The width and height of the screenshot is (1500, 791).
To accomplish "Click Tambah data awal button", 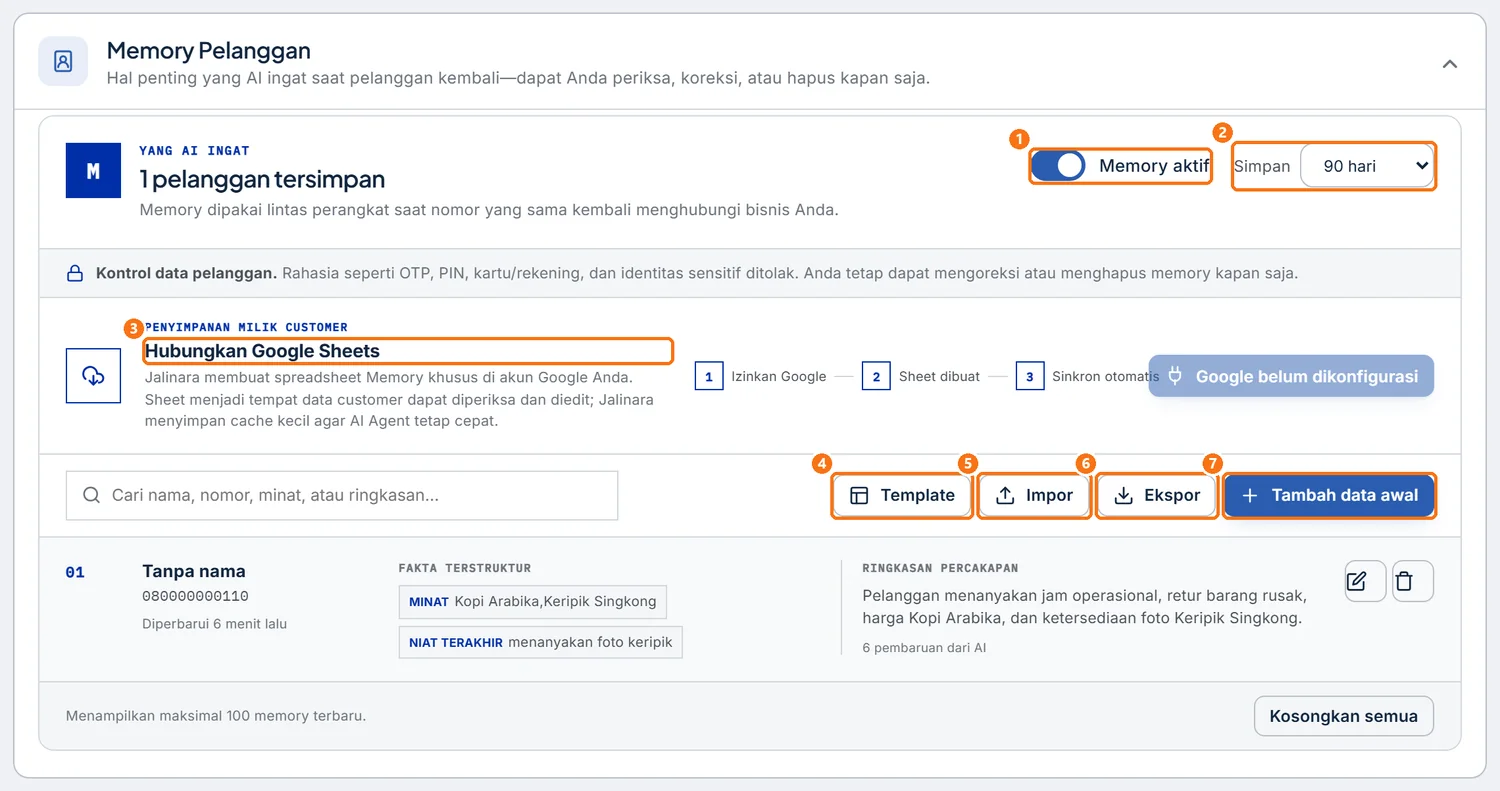I will point(1329,495).
